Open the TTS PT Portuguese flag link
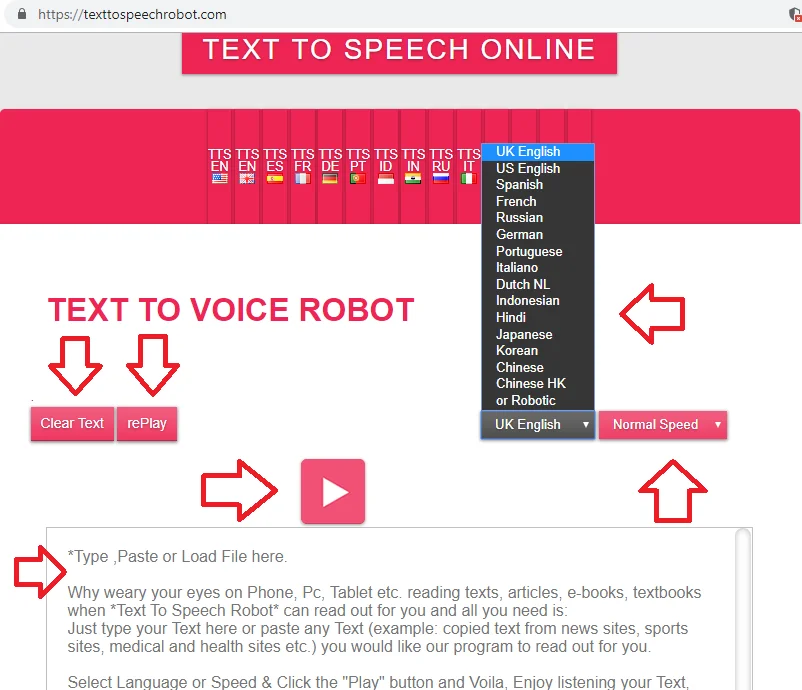 pos(358,166)
